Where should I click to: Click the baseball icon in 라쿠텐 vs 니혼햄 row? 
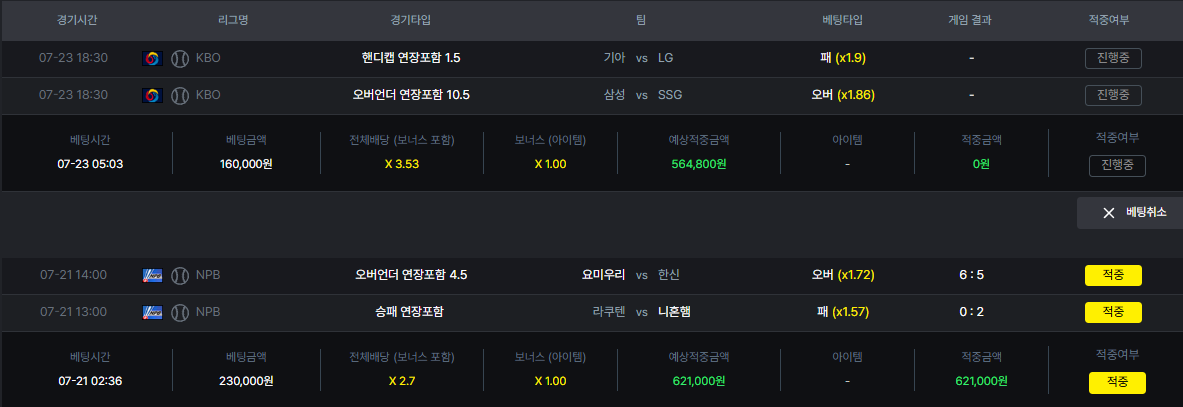180,312
